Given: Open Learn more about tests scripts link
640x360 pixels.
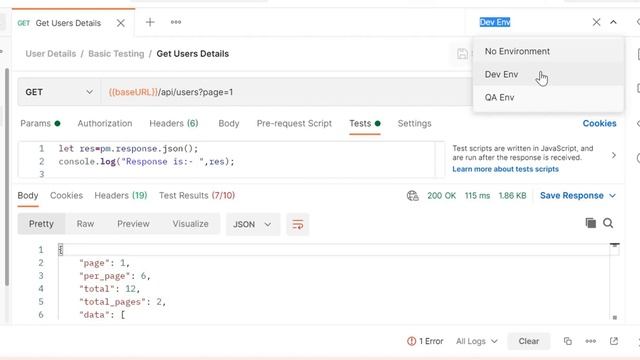Looking at the screenshot, I should 505,169.
